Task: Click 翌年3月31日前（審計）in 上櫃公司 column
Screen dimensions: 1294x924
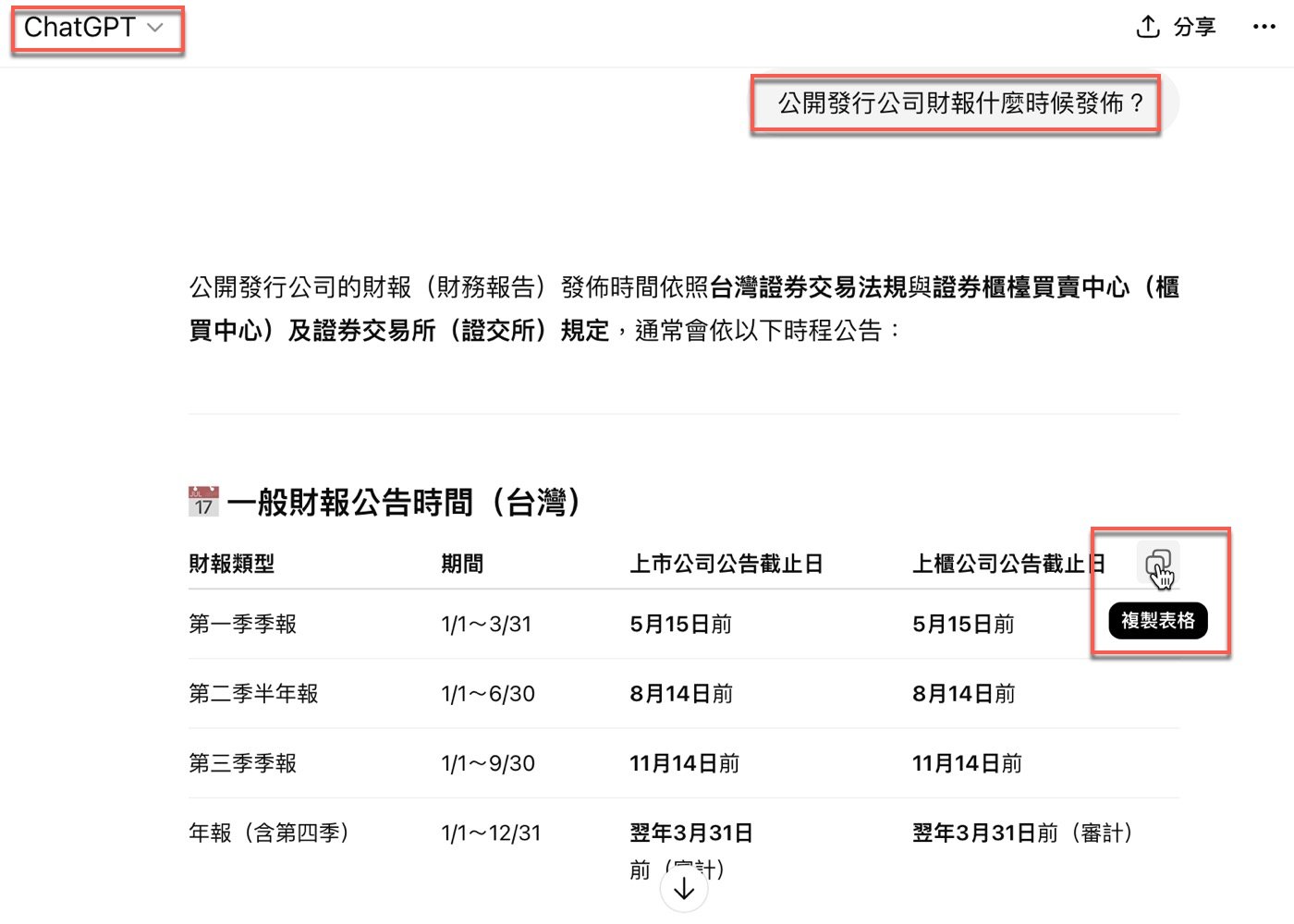Action: tap(1023, 833)
